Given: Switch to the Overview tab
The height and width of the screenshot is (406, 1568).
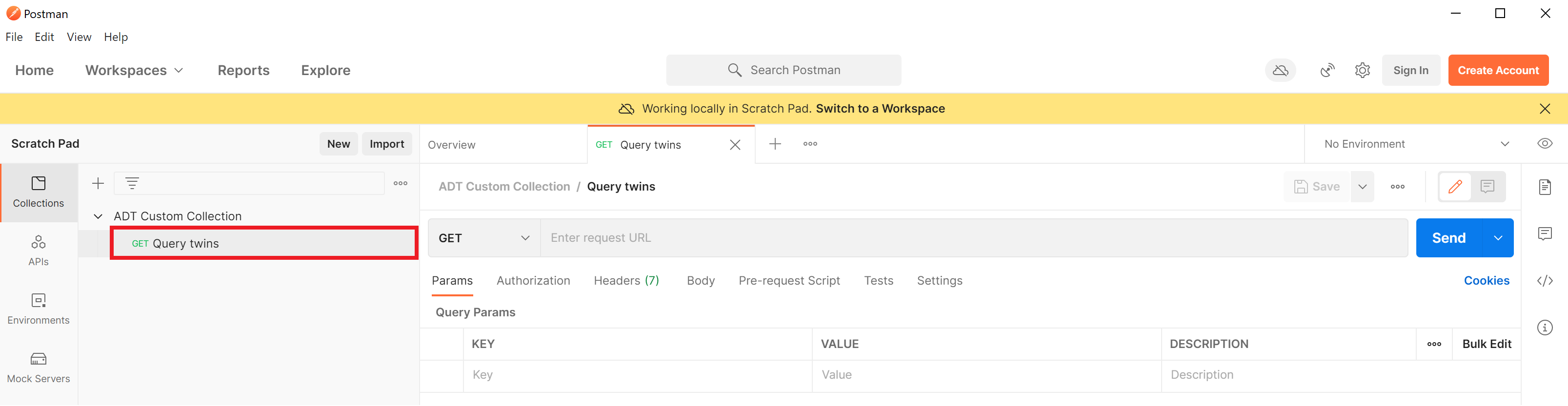Looking at the screenshot, I should point(452,145).
